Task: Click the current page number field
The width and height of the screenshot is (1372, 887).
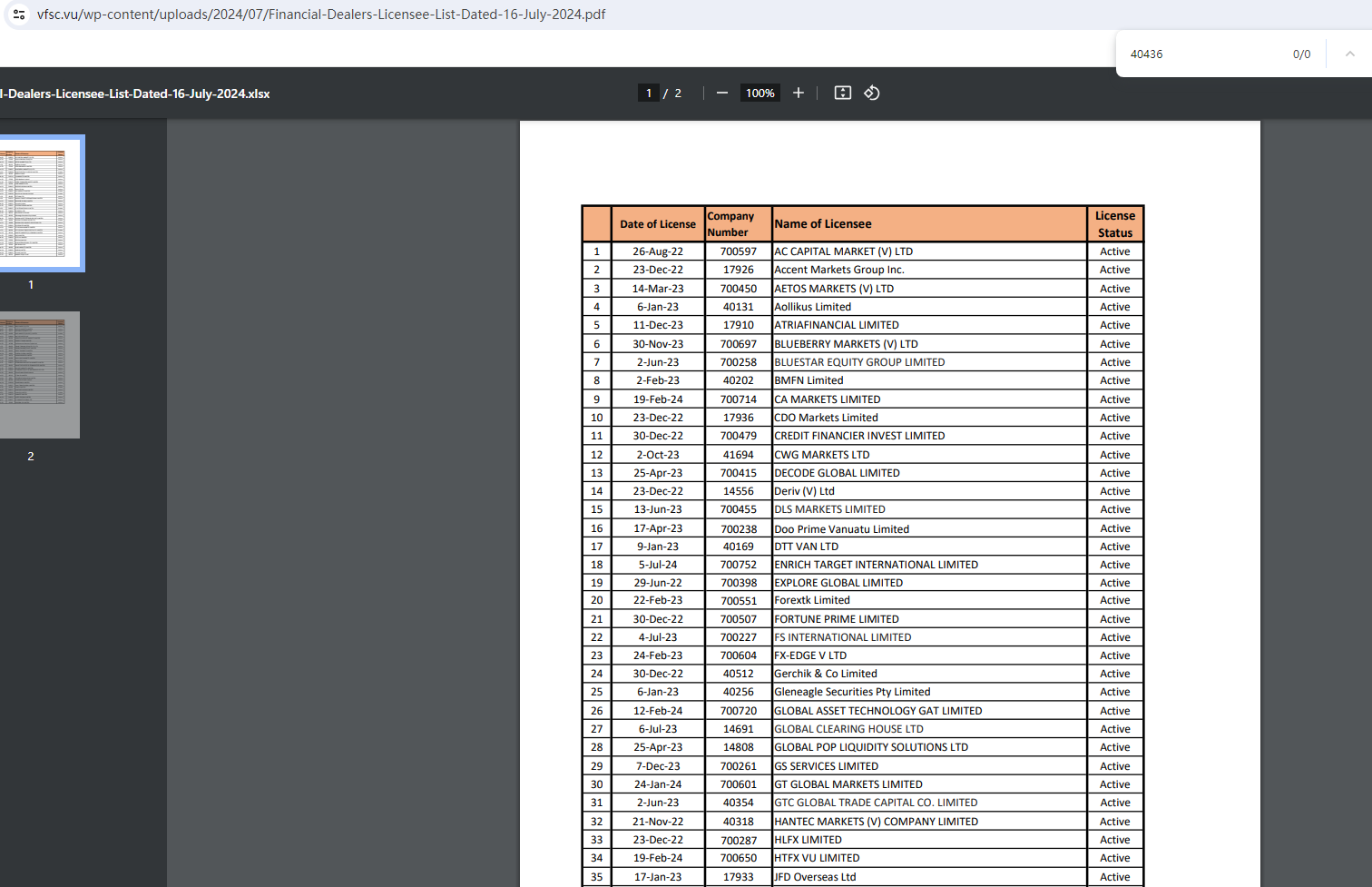Action: [649, 93]
